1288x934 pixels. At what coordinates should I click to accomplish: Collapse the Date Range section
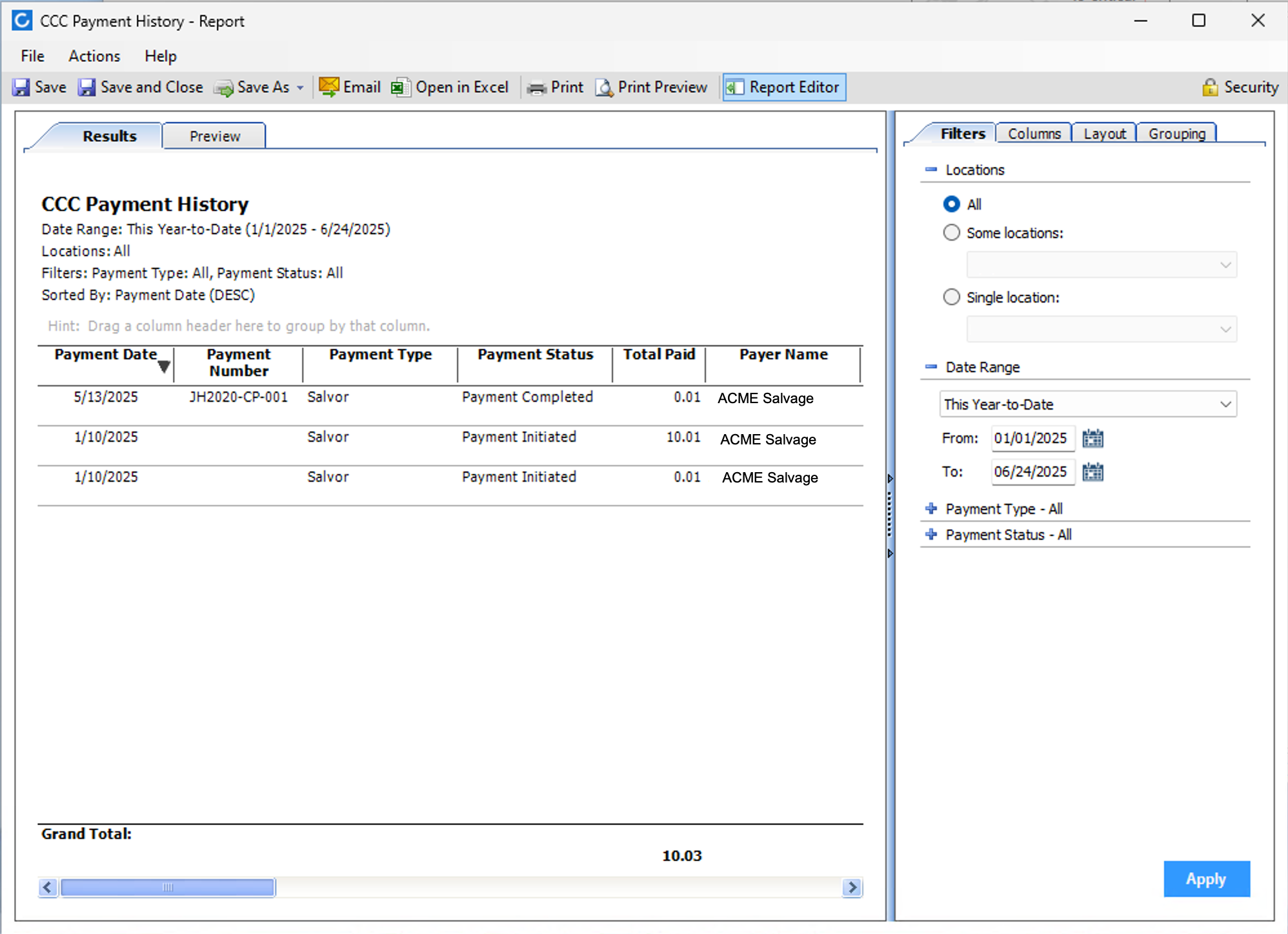931,367
